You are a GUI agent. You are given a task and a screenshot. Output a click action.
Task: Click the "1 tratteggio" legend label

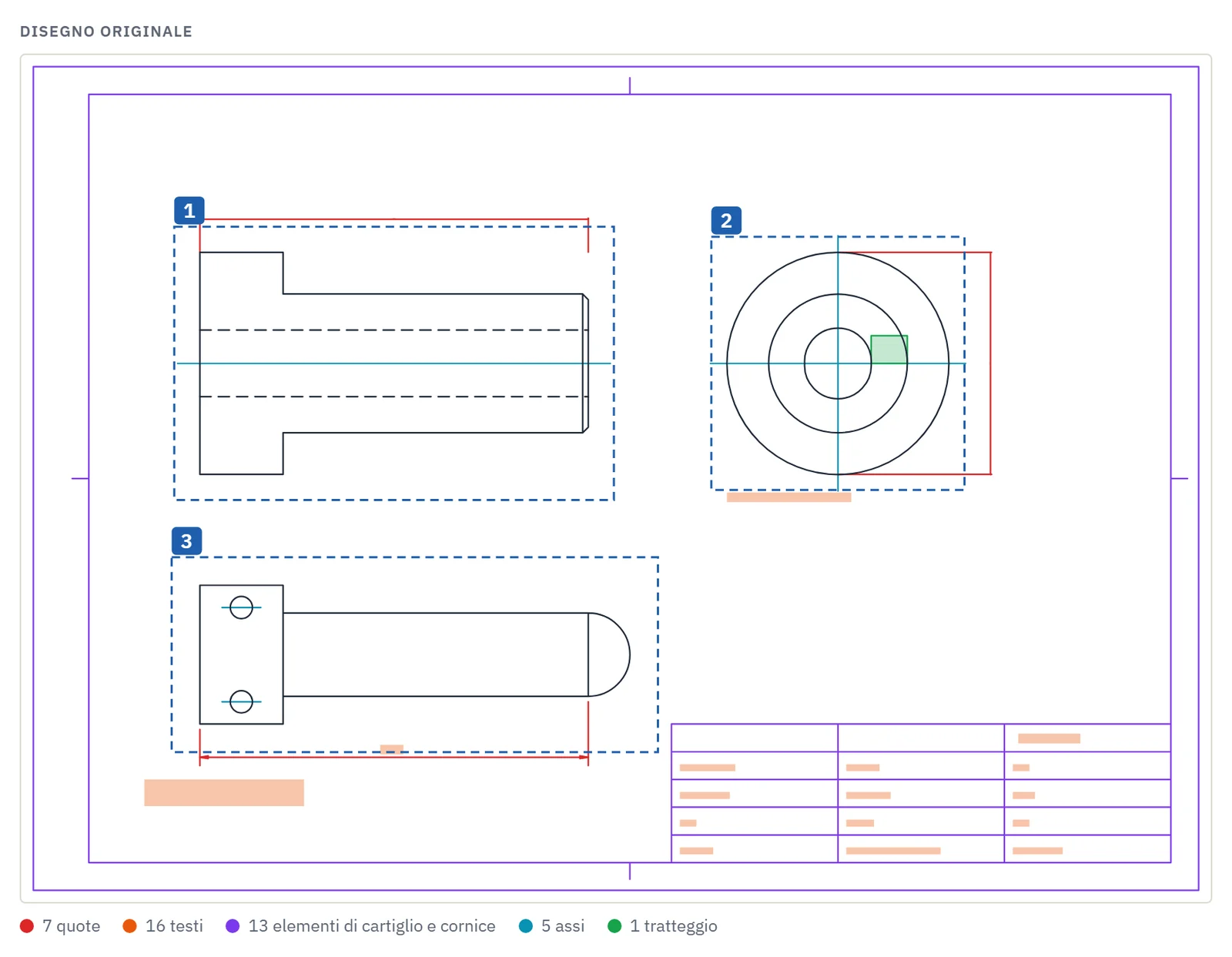(674, 926)
